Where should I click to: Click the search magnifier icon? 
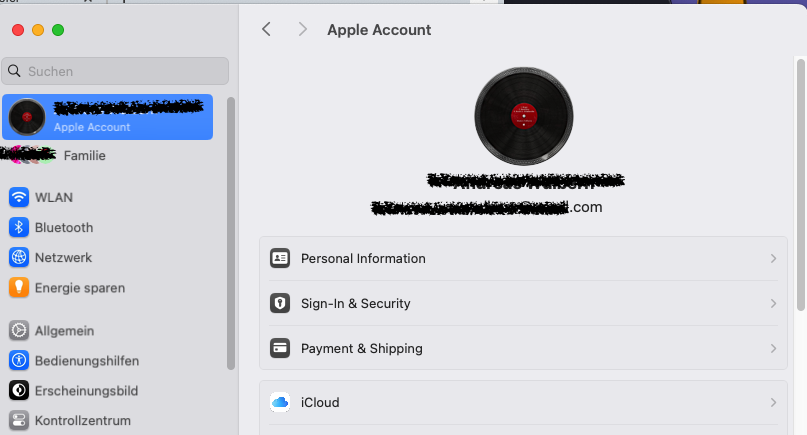click(14, 71)
